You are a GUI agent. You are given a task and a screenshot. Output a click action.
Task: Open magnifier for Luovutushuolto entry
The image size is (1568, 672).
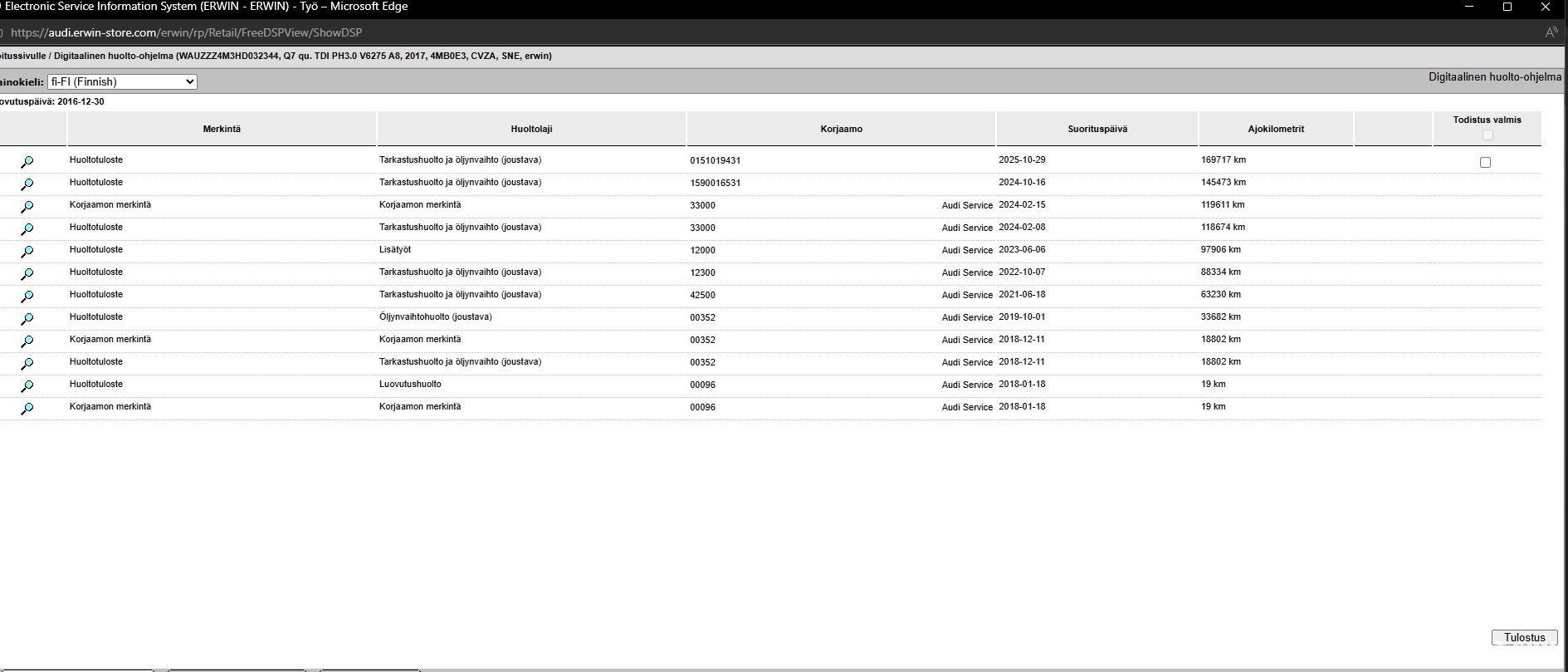27,386
